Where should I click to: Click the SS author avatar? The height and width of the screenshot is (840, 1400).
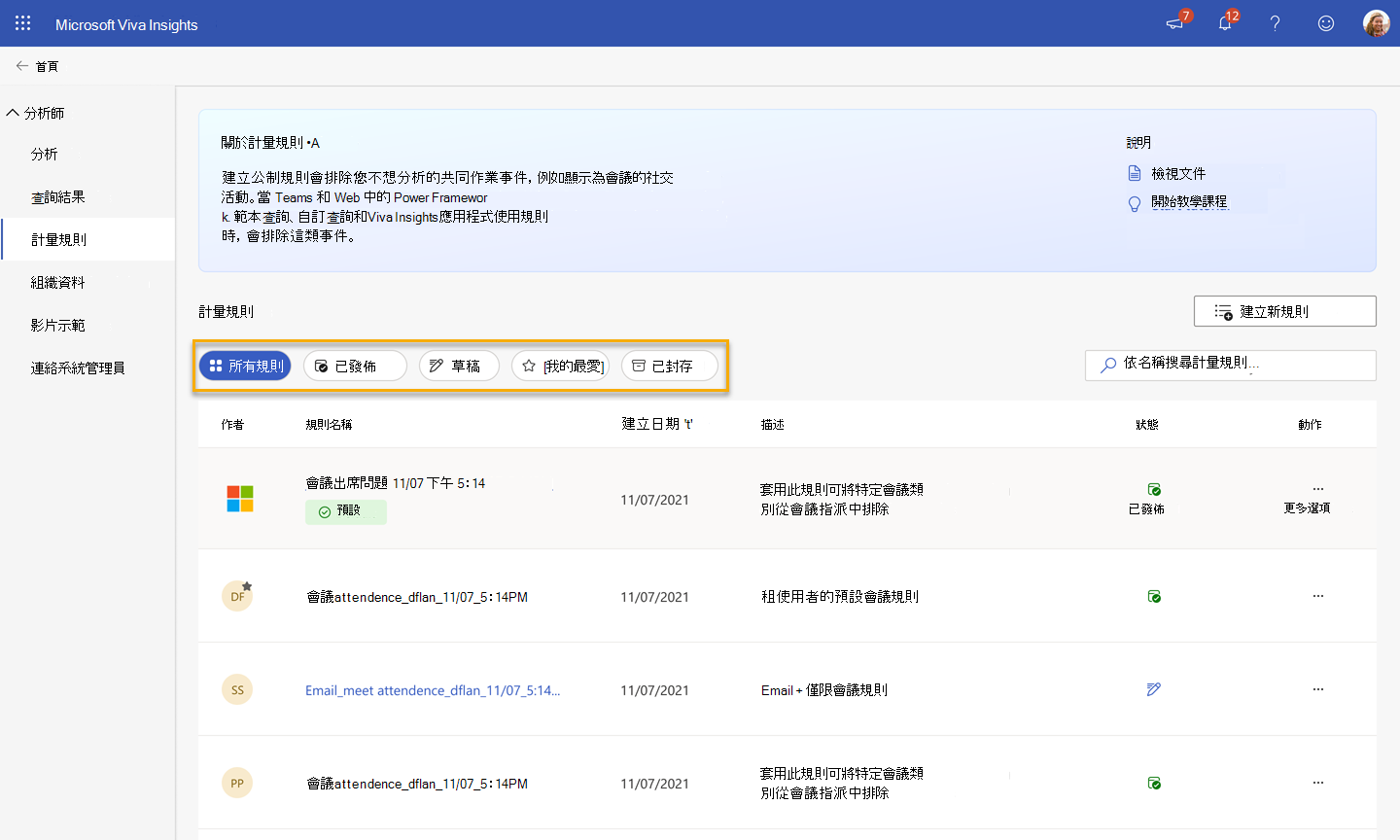click(x=237, y=689)
